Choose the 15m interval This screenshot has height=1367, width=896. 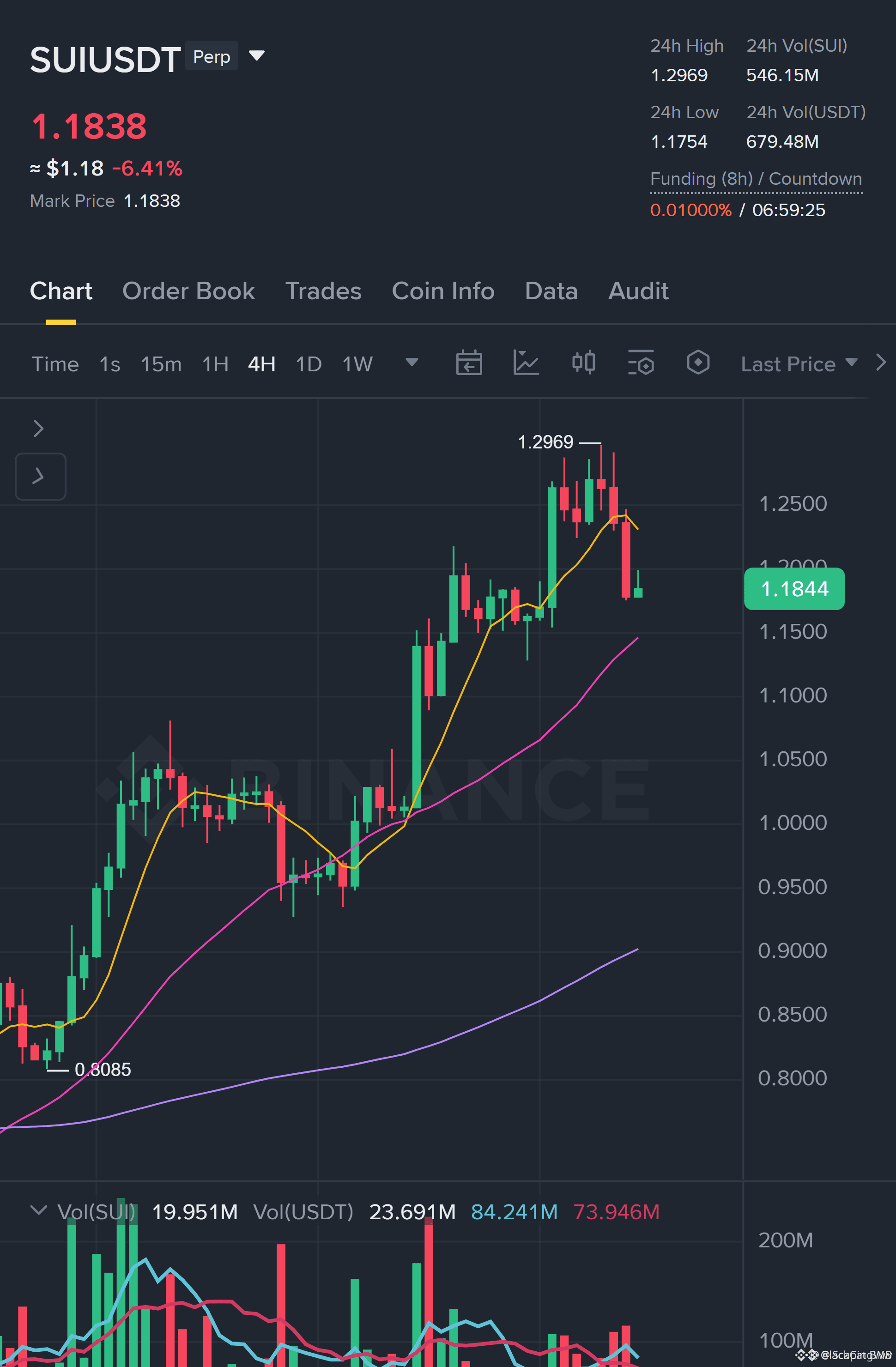[161, 364]
